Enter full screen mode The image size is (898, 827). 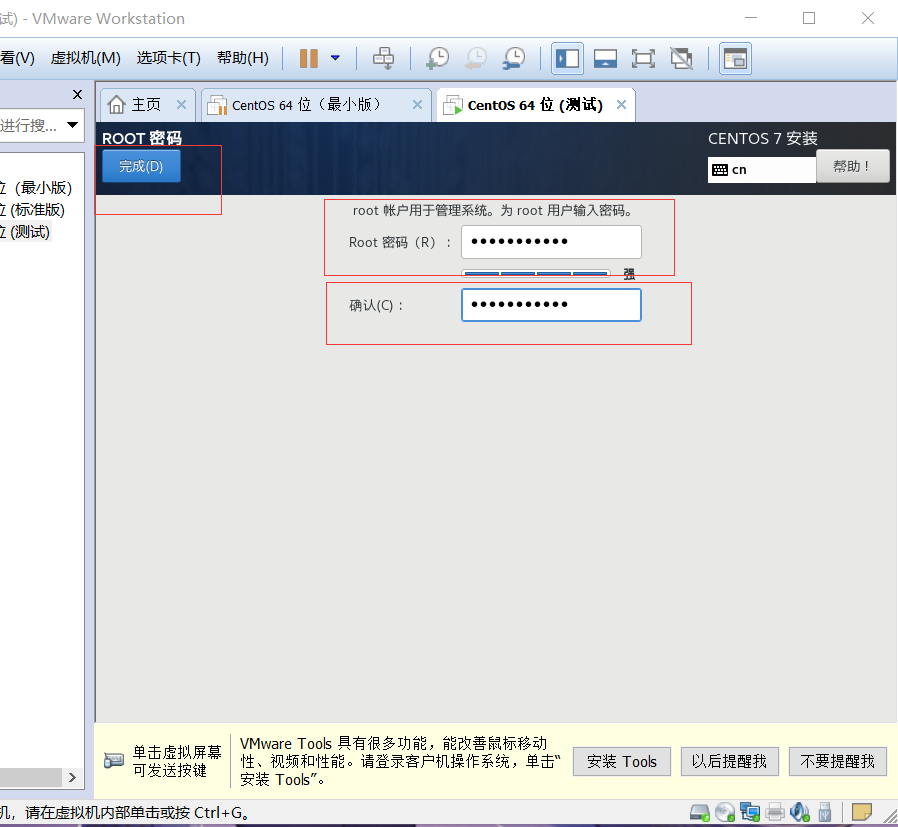(643, 58)
